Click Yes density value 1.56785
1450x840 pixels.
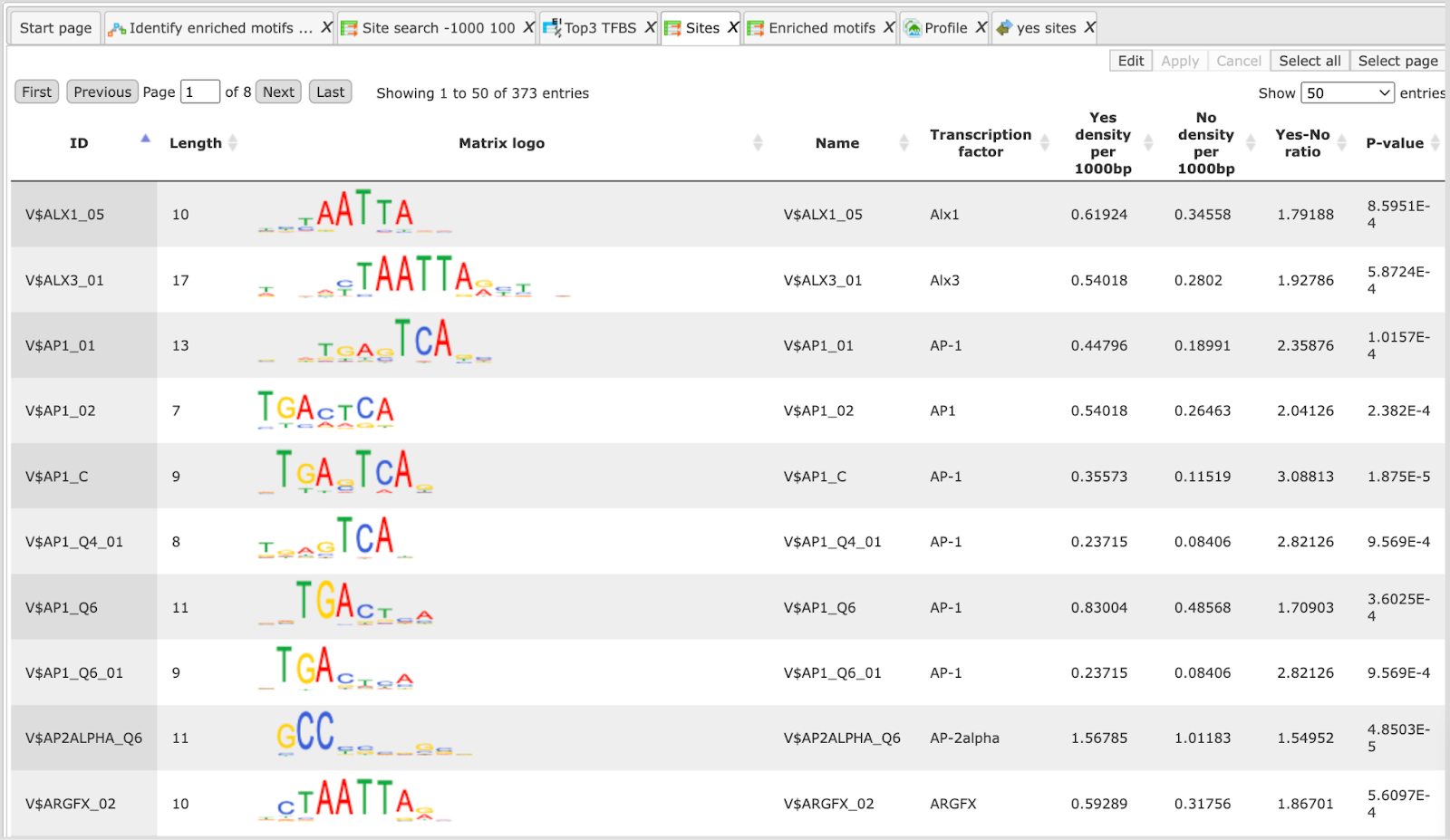point(1099,738)
